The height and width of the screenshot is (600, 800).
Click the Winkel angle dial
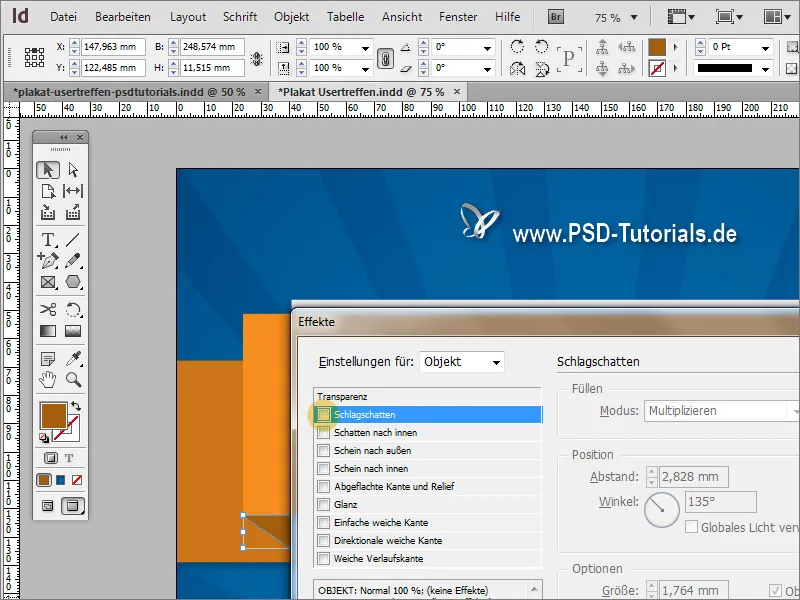[662, 509]
